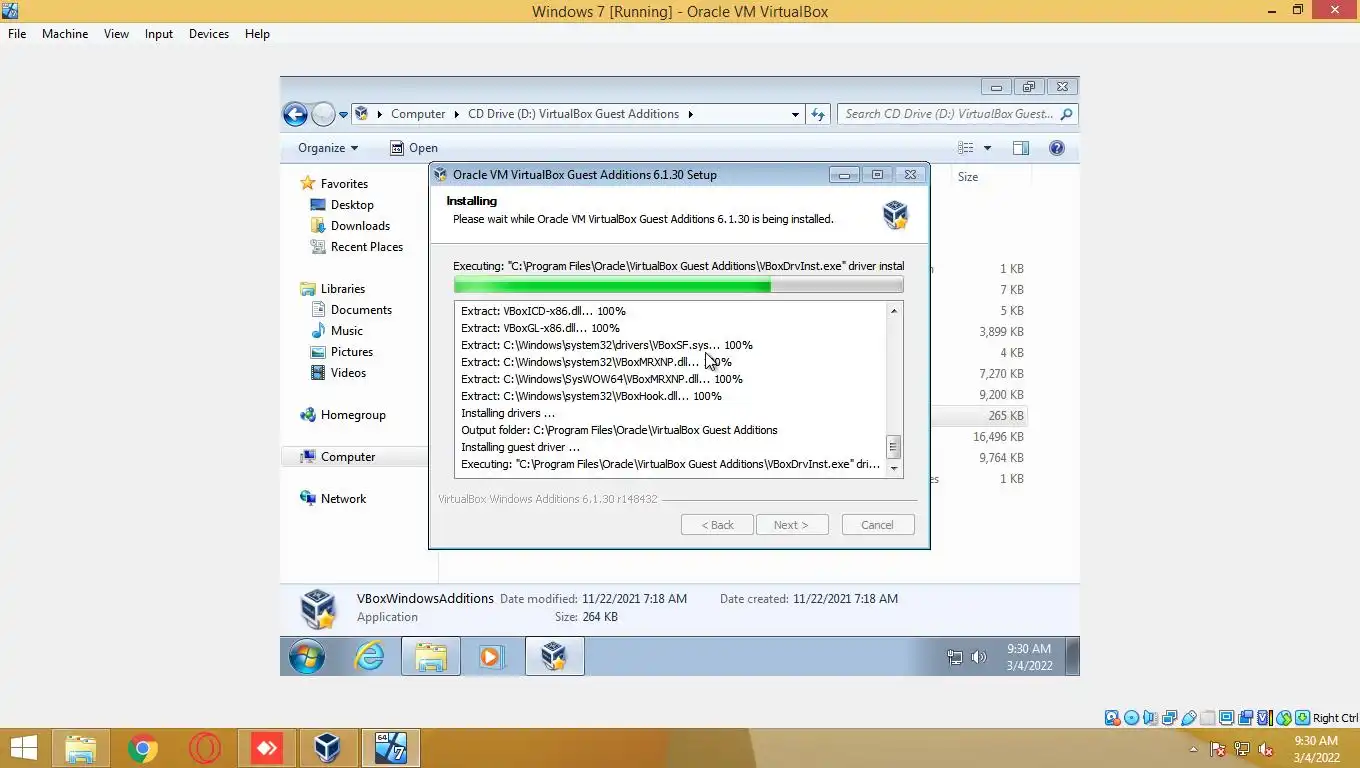1360x768 pixels.
Task: Click the install log scrollbar thumb
Action: [x=894, y=446]
